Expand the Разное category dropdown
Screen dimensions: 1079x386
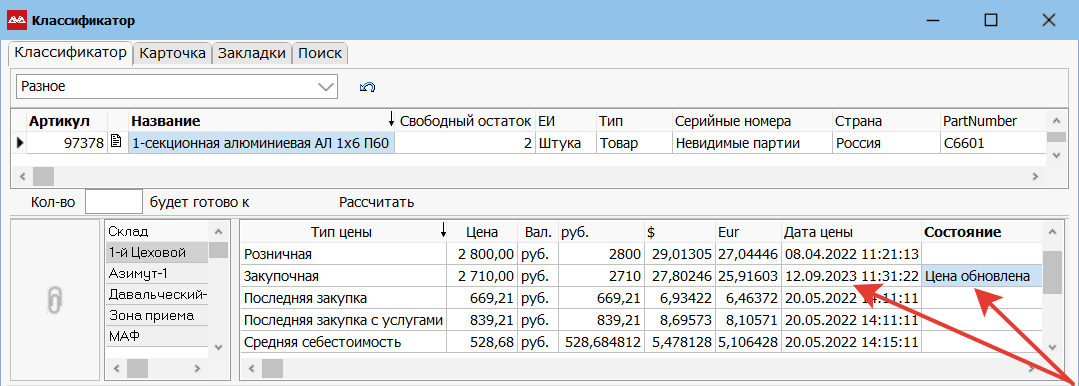325,87
